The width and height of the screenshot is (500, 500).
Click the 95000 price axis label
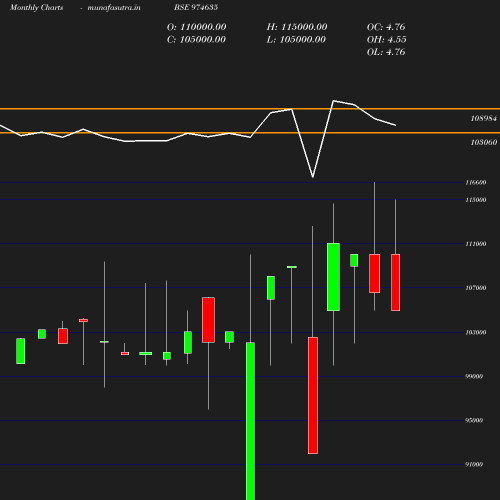474,420
